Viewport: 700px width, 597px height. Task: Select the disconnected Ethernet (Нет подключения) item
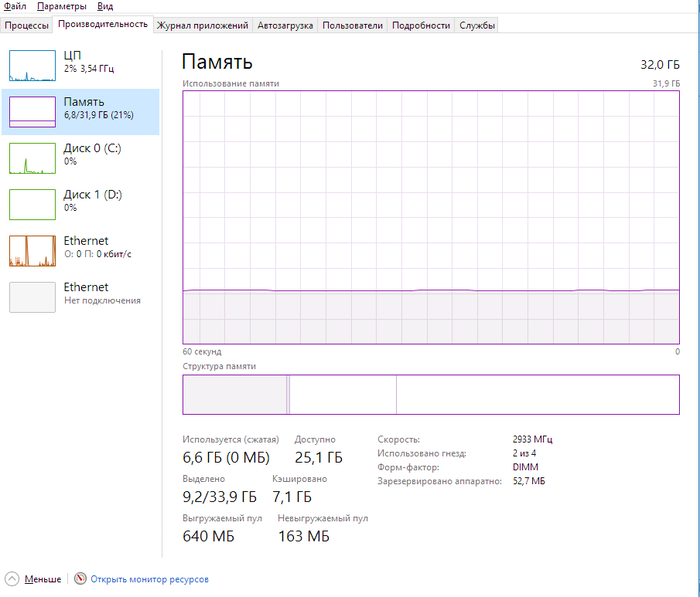tap(32, 297)
